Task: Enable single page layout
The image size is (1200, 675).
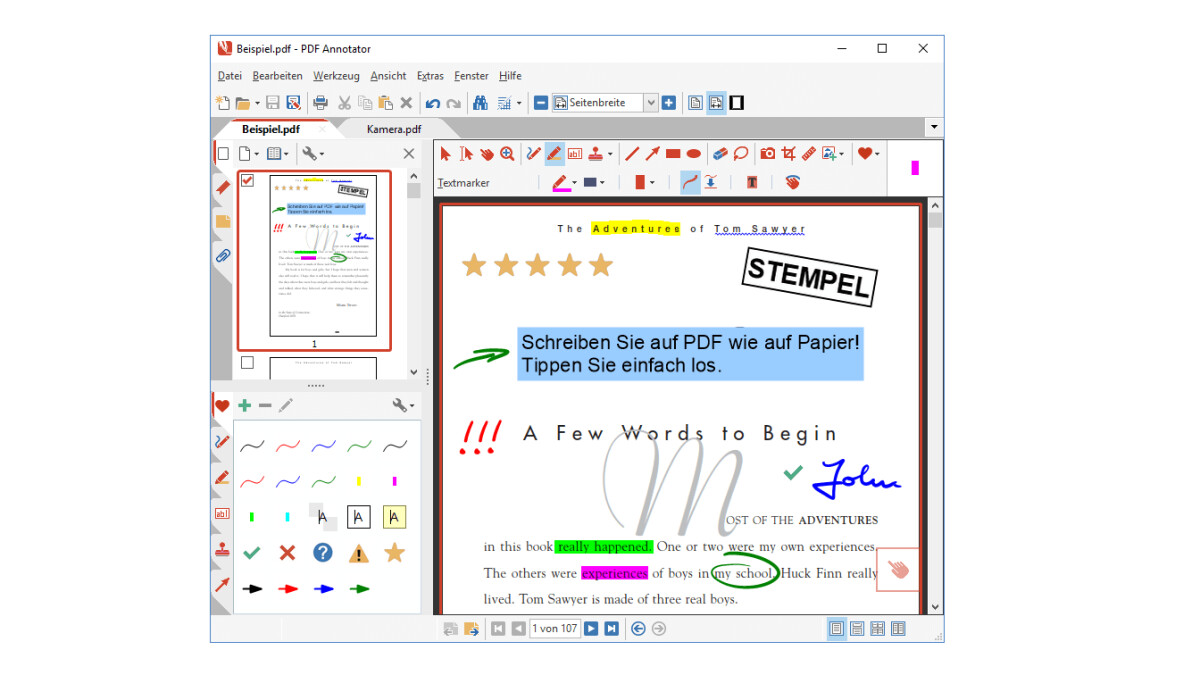Action: tap(837, 629)
